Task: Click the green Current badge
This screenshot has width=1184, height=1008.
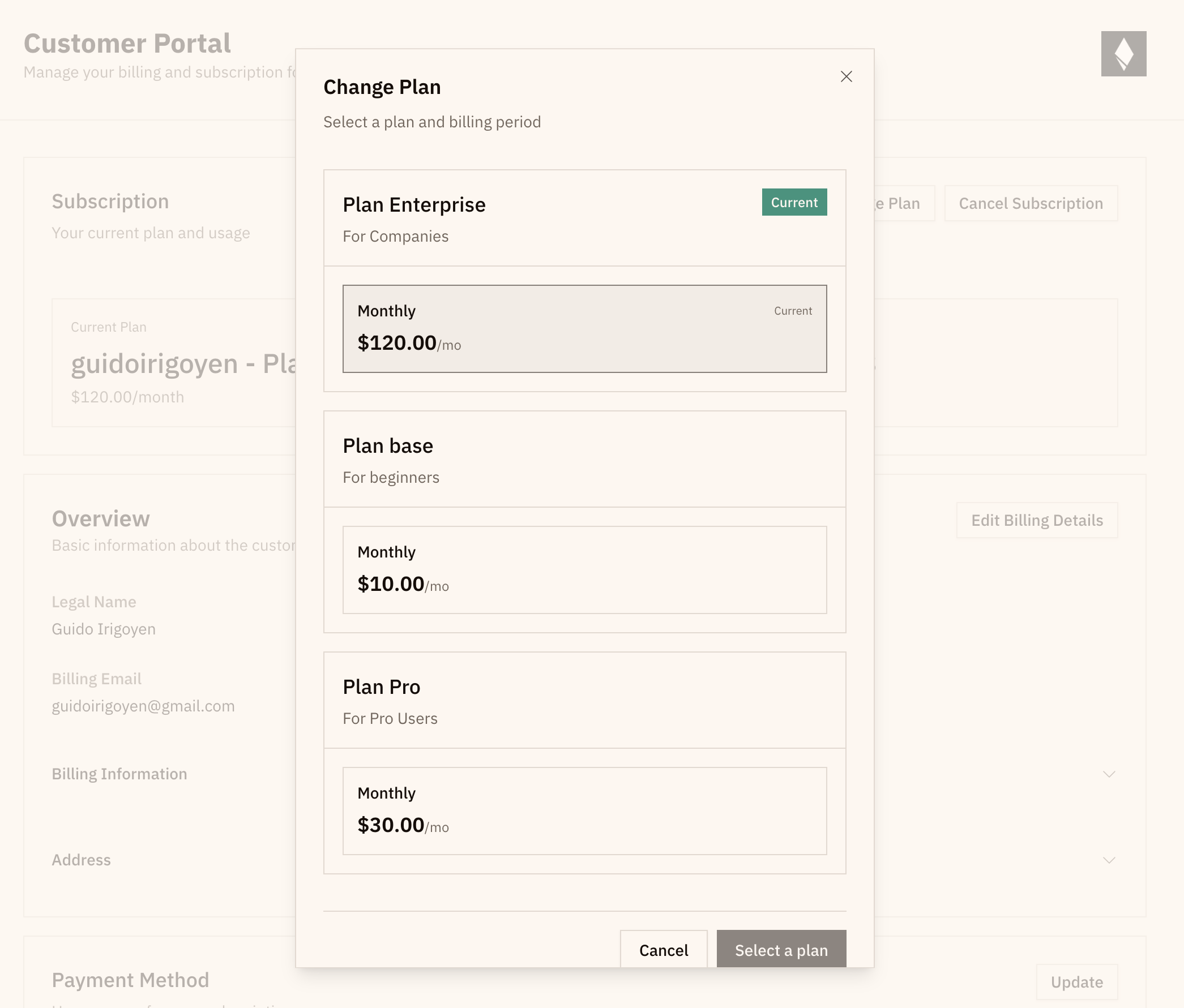Action: coord(794,202)
